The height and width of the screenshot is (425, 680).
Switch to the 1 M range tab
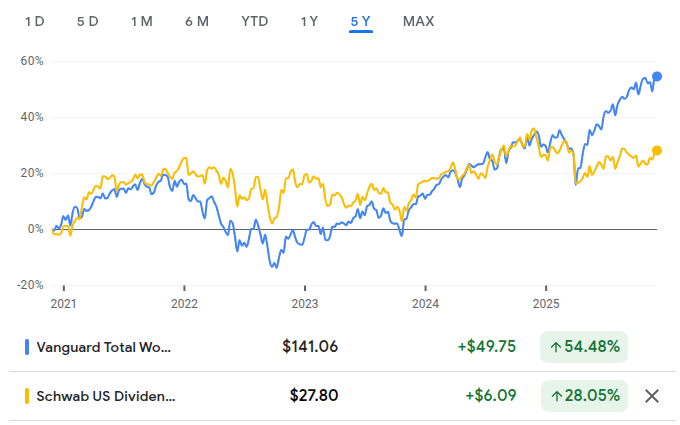pyautogui.click(x=142, y=21)
